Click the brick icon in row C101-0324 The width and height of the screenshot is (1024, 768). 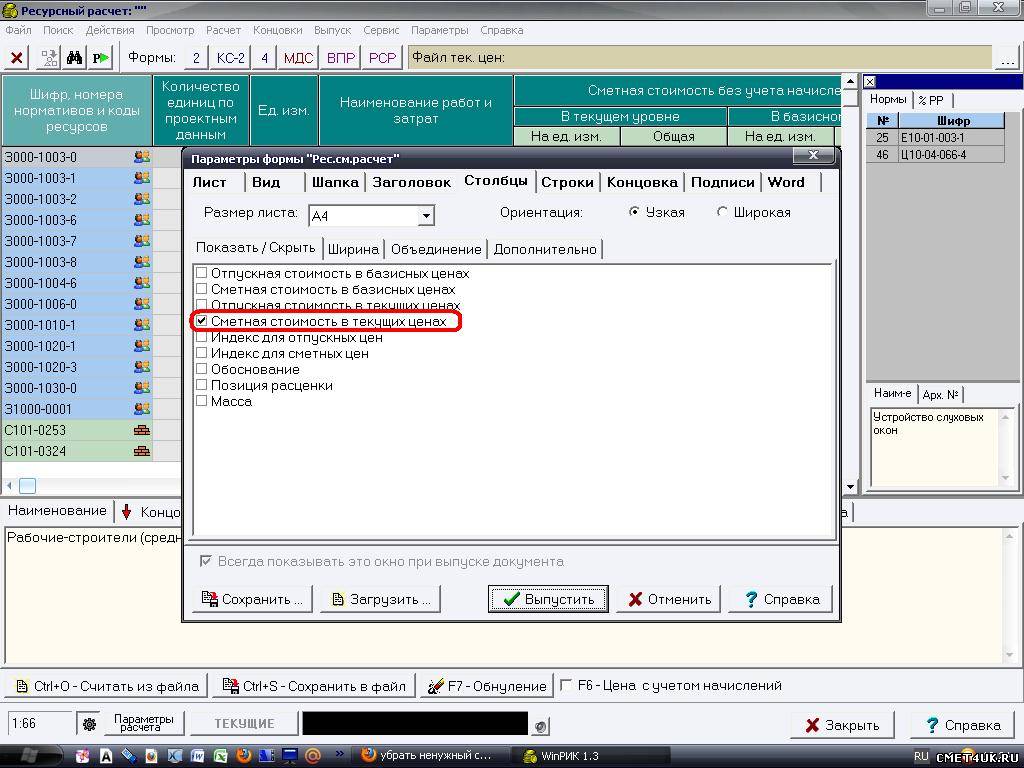[x=142, y=451]
